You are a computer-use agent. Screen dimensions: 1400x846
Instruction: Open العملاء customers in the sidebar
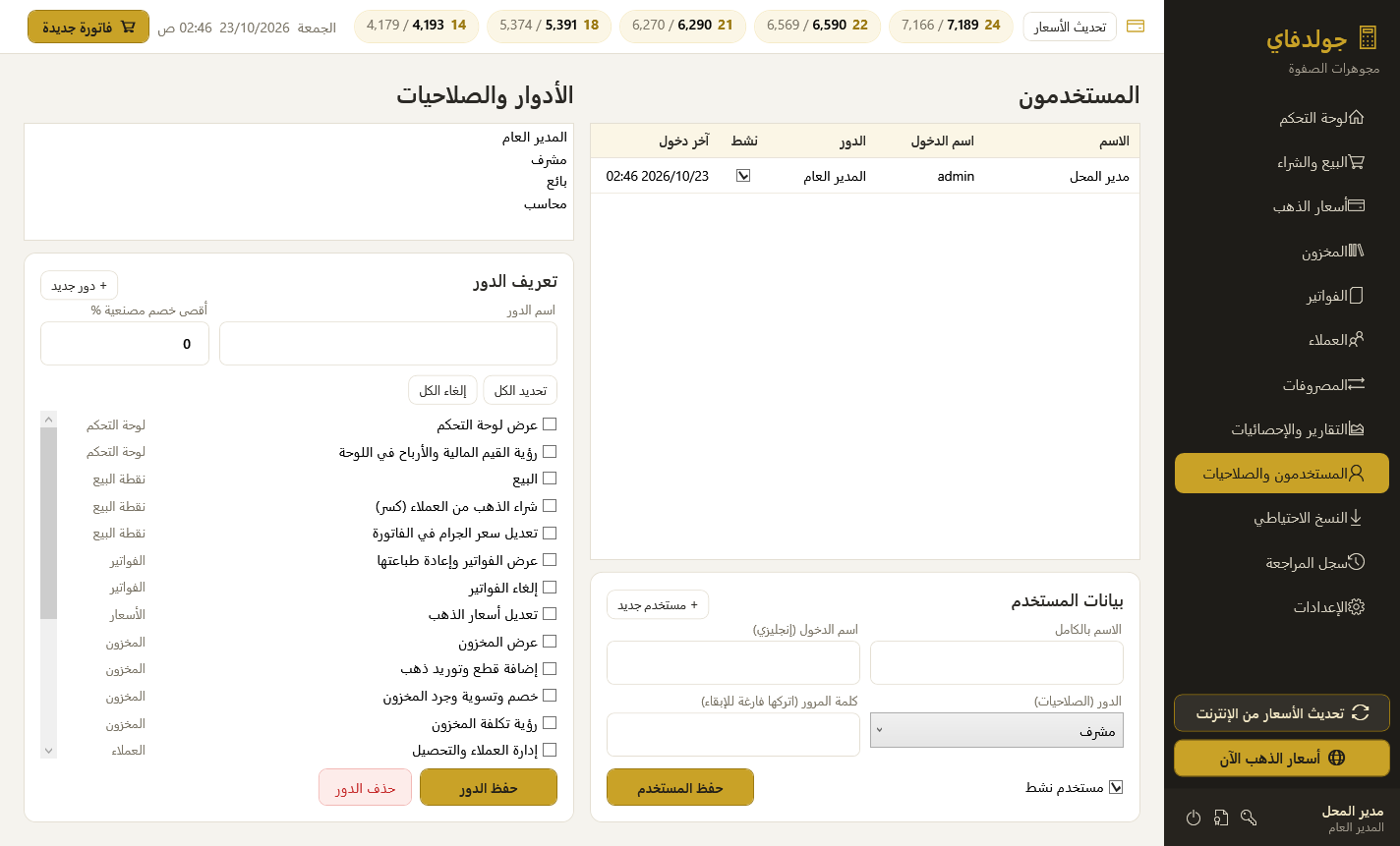pyautogui.click(x=1282, y=340)
